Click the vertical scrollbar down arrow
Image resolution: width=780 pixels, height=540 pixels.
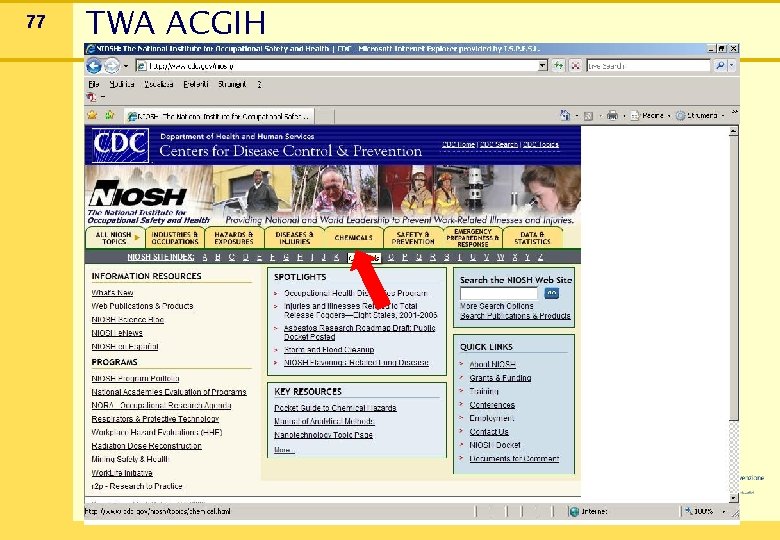tap(733, 497)
